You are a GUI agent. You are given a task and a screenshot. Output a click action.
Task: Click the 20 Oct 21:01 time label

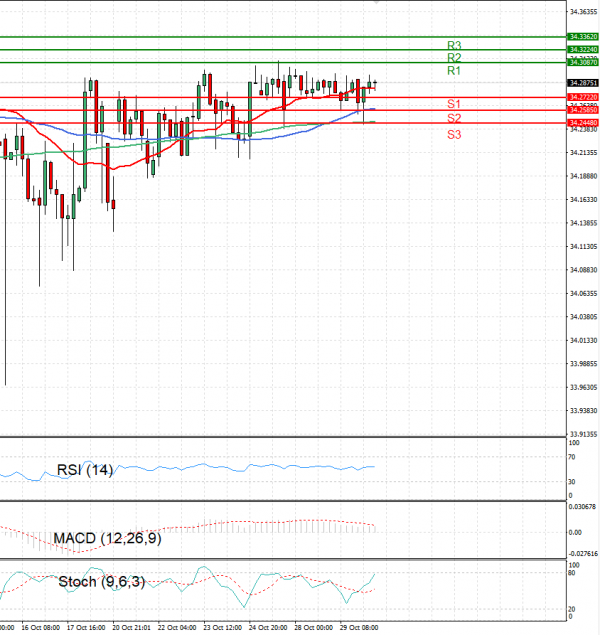[131, 628]
